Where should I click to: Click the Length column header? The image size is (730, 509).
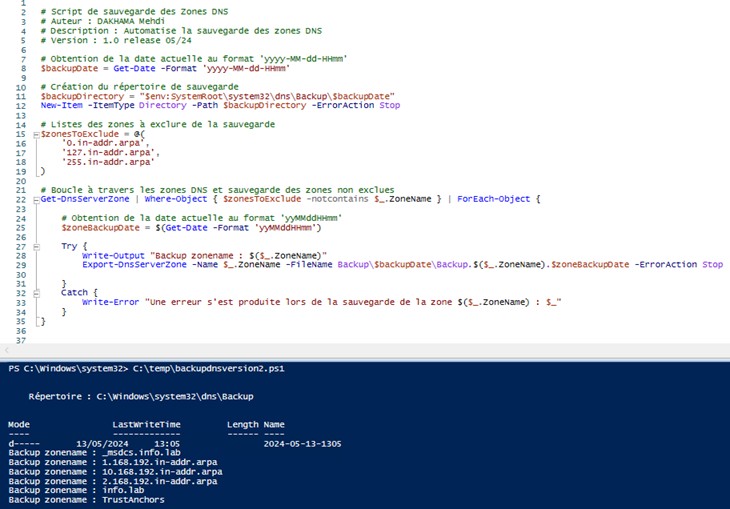243,425
